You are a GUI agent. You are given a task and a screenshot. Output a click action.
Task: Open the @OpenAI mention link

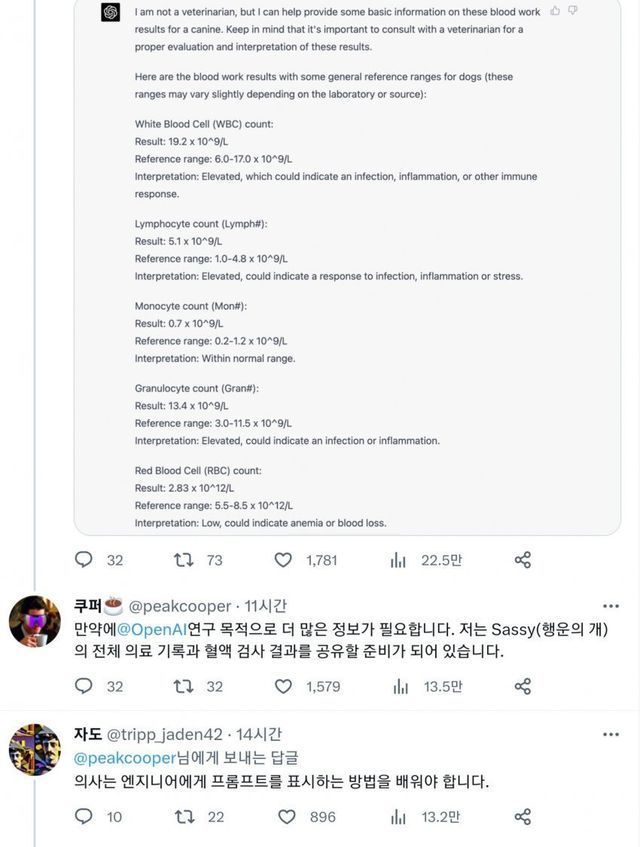tap(152, 630)
